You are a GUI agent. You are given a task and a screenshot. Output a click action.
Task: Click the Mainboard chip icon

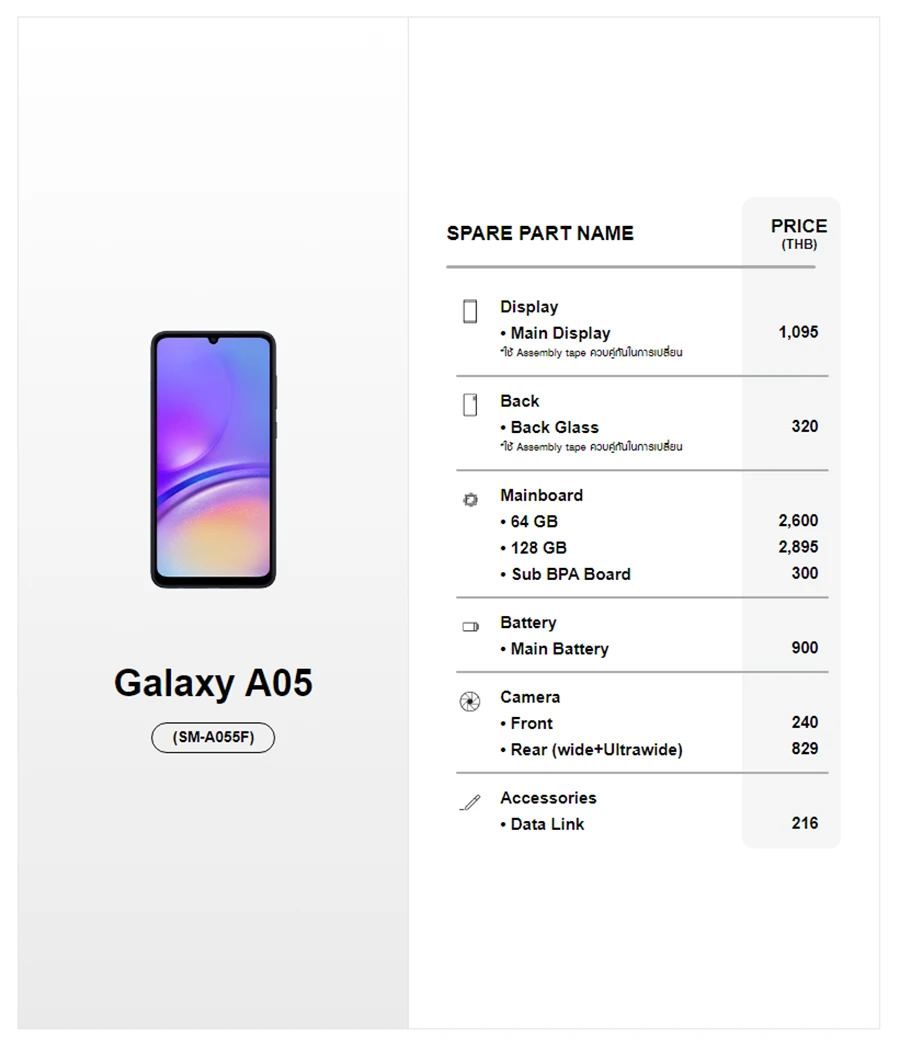(470, 499)
